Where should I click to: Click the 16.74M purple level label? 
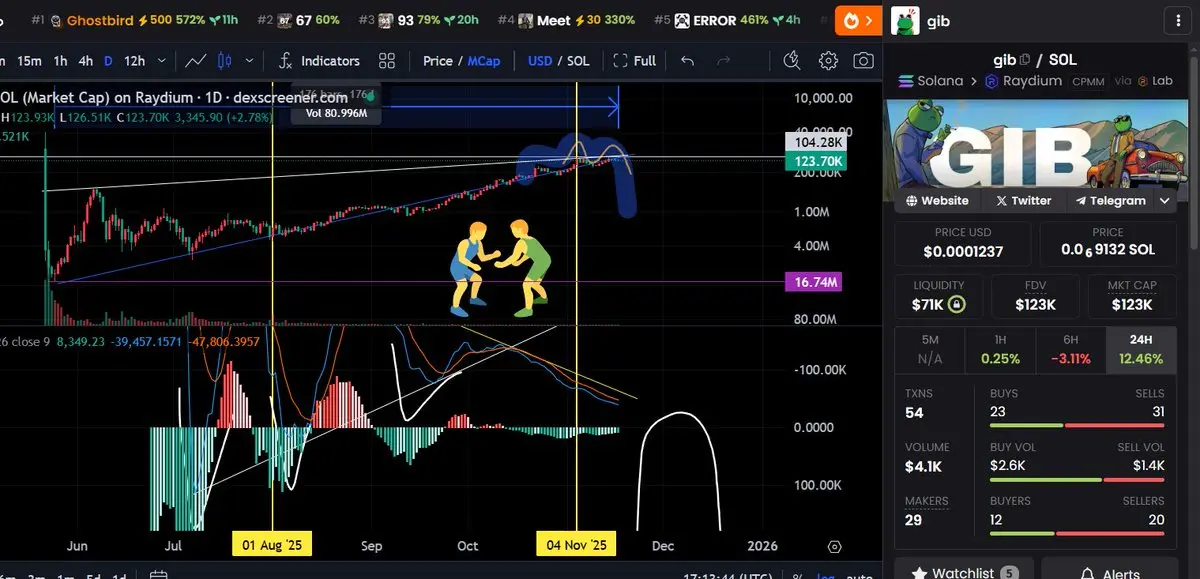814,283
